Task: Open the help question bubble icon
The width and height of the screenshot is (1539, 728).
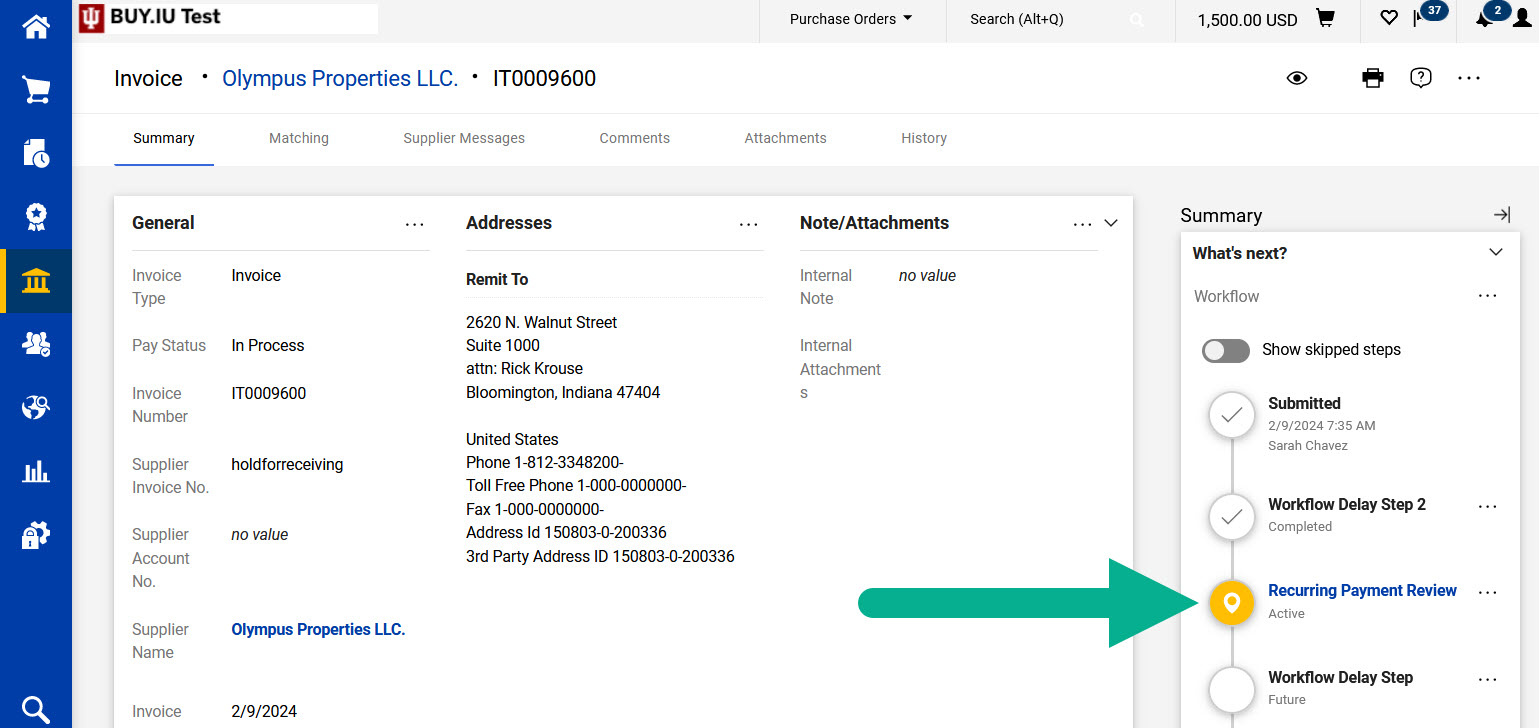Action: (1421, 78)
